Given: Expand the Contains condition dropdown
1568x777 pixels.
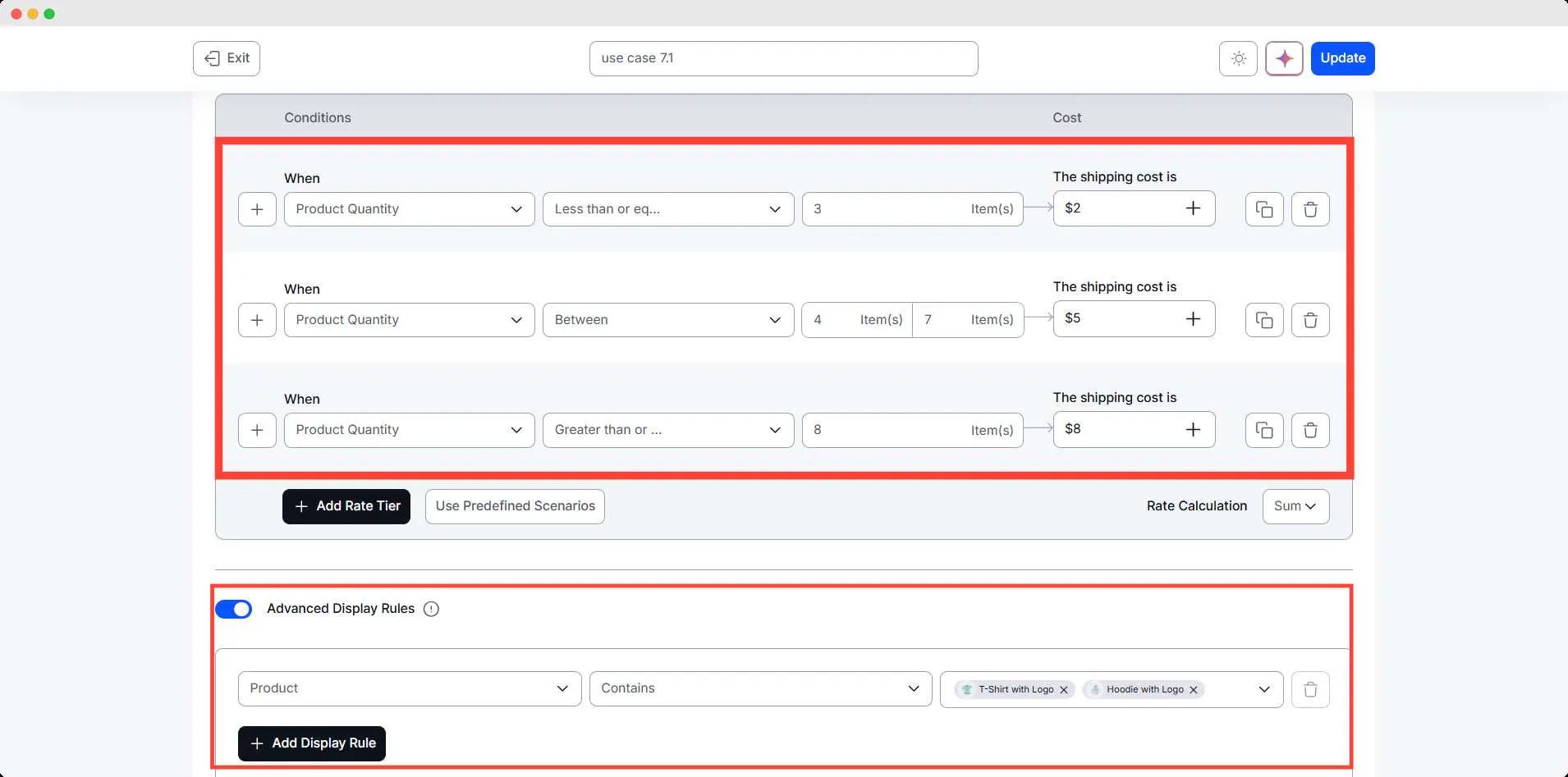Looking at the screenshot, I should click(759, 688).
